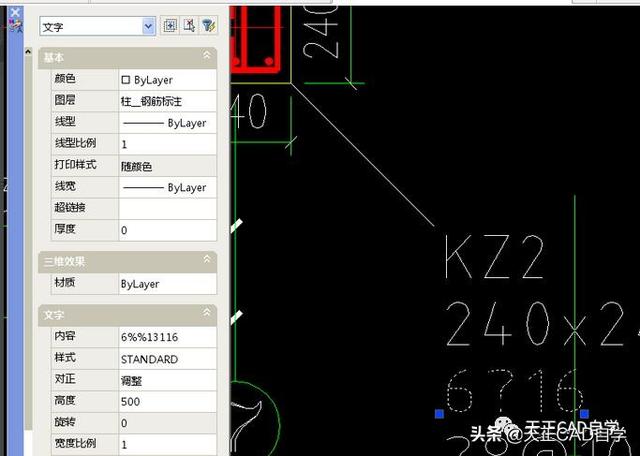Image resolution: width=640 pixels, height=456 pixels.
Task: Select the KZ2 text in the drawing
Action: (x=494, y=258)
